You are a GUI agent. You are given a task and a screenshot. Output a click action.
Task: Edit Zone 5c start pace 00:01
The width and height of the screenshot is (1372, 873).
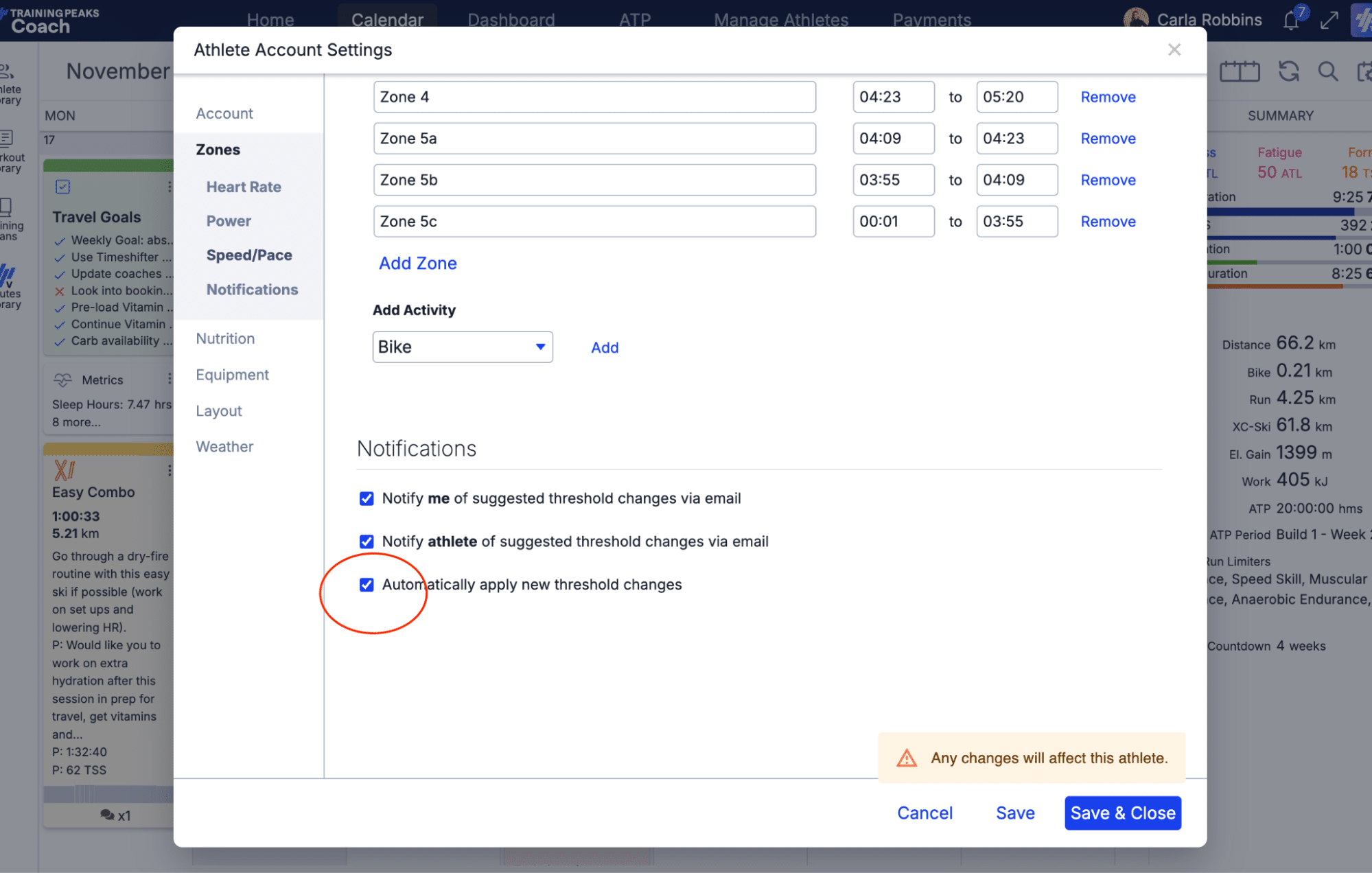click(x=893, y=222)
